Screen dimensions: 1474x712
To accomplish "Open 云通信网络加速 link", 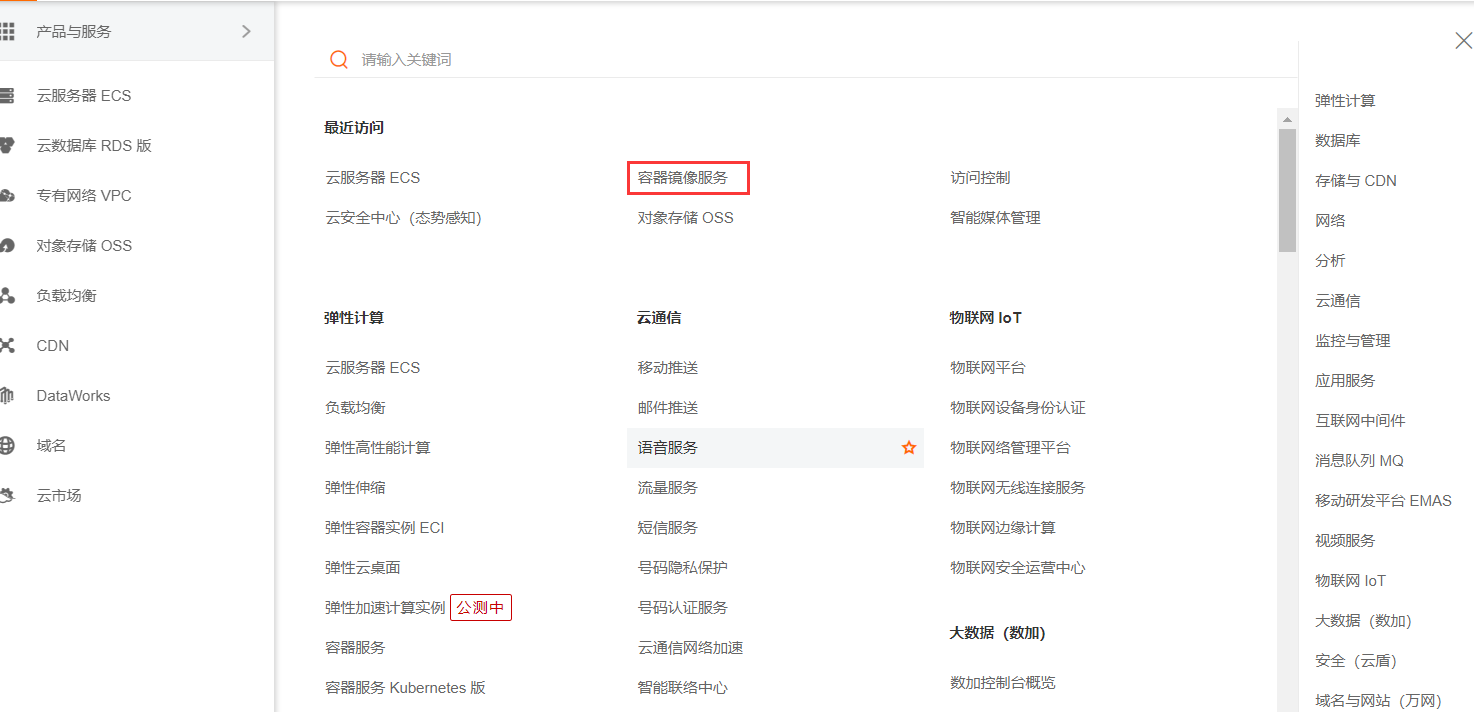I will tap(691, 648).
